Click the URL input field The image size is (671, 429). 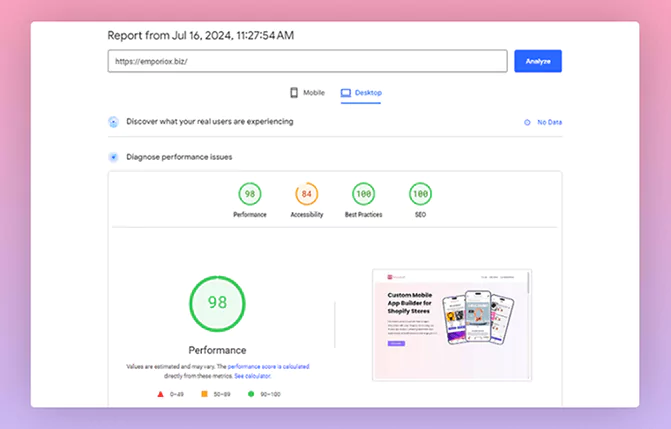[307, 61]
